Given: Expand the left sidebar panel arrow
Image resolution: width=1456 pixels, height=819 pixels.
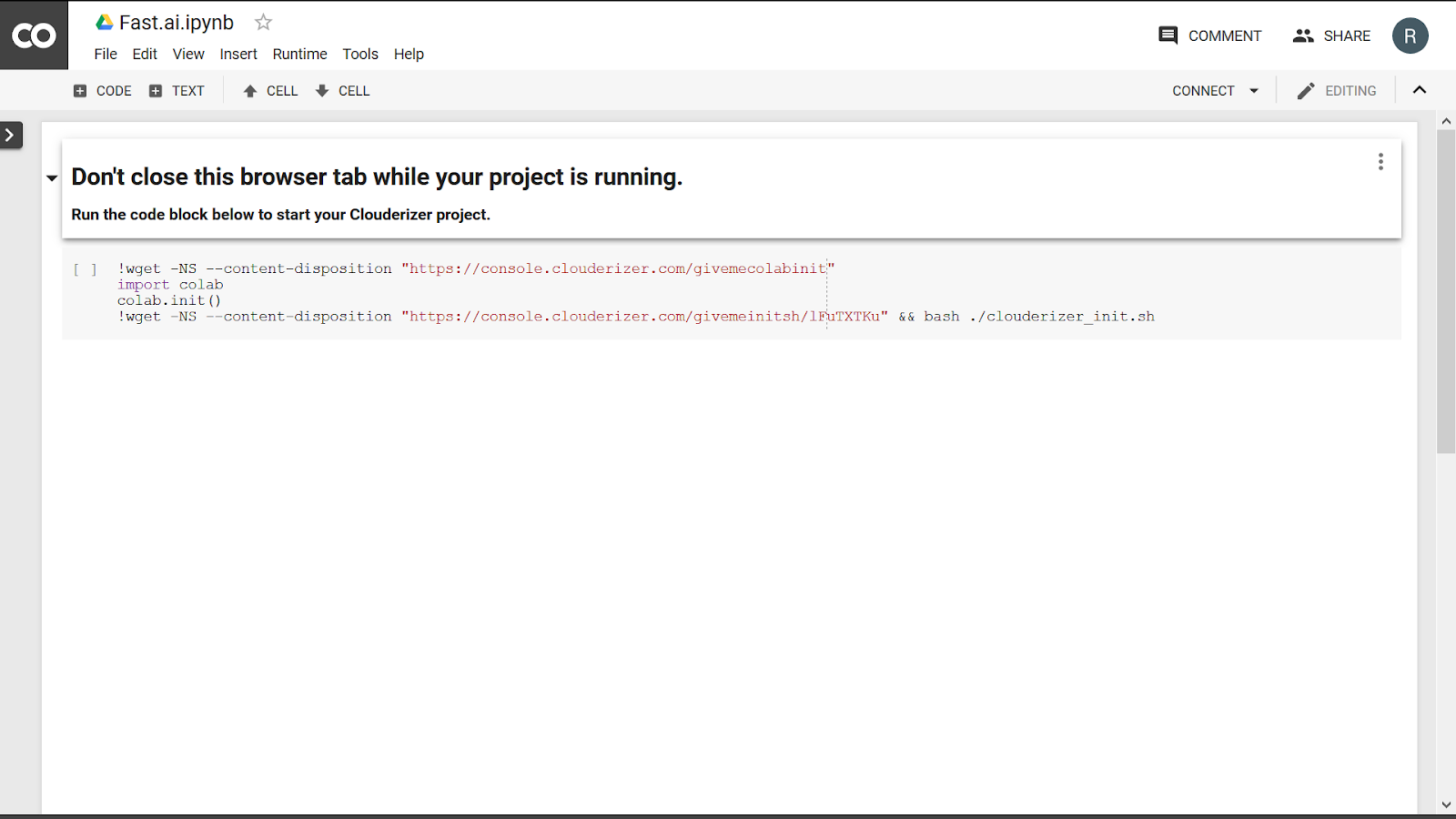Looking at the screenshot, I should click(x=10, y=135).
